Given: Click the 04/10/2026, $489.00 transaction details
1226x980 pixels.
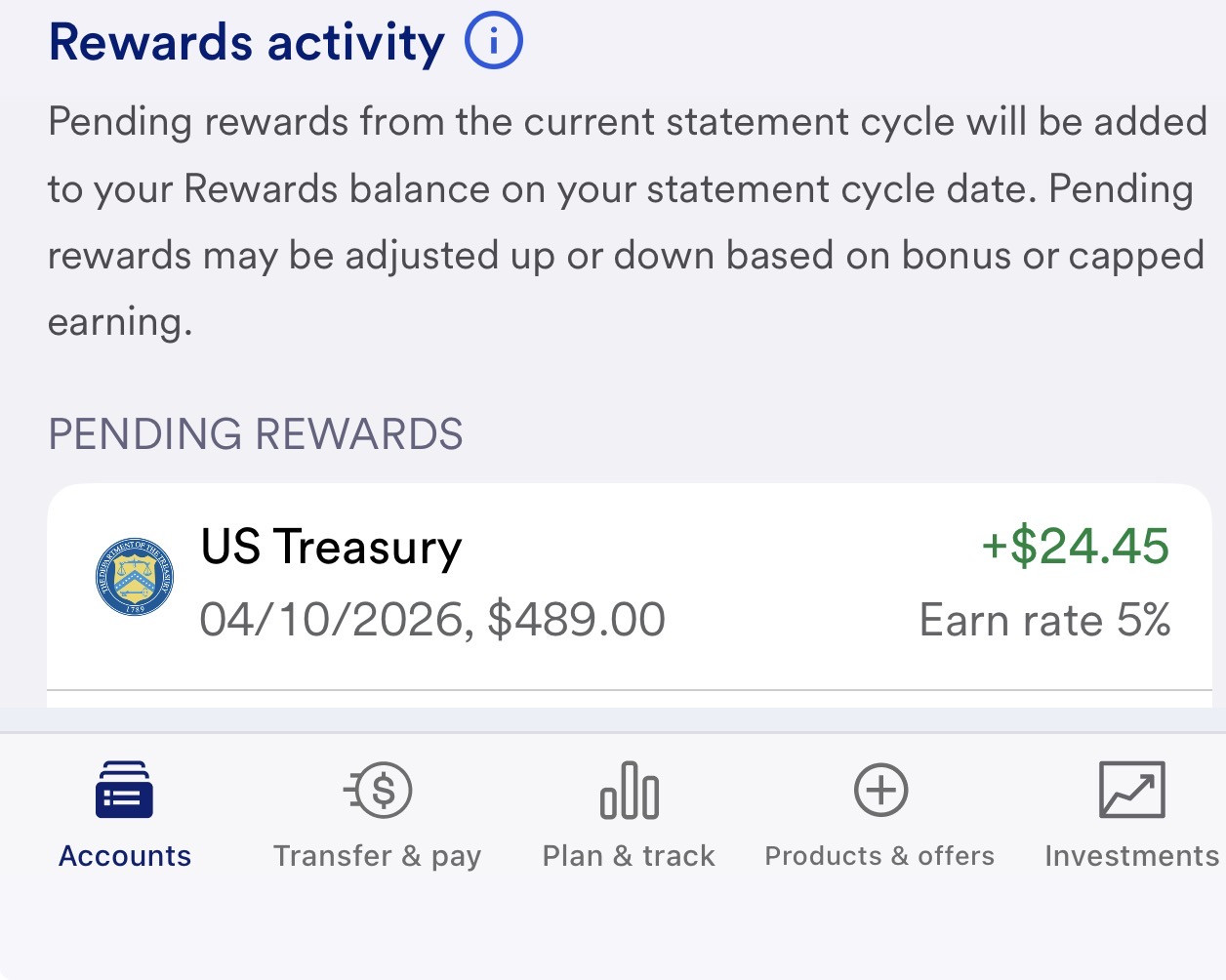Looking at the screenshot, I should tap(432, 620).
